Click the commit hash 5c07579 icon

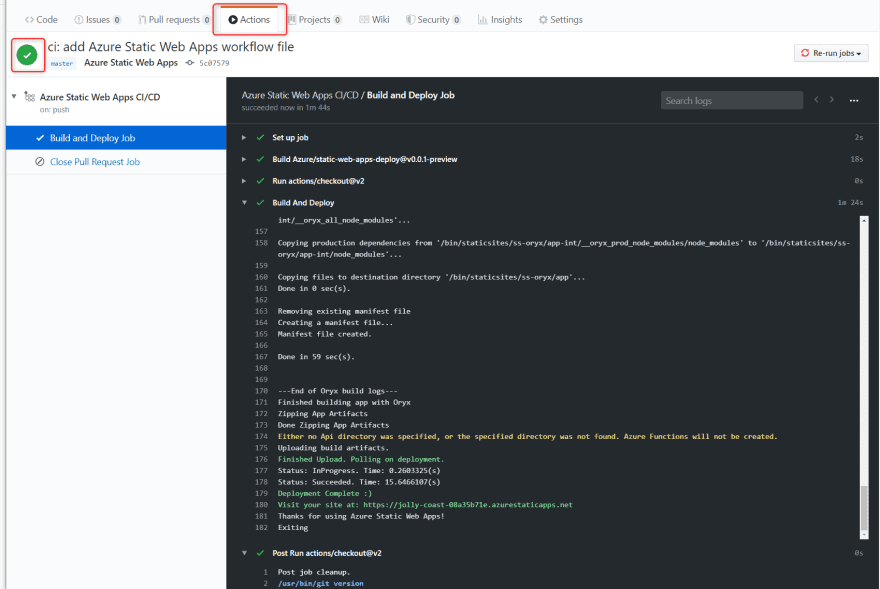pyautogui.click(x=190, y=63)
